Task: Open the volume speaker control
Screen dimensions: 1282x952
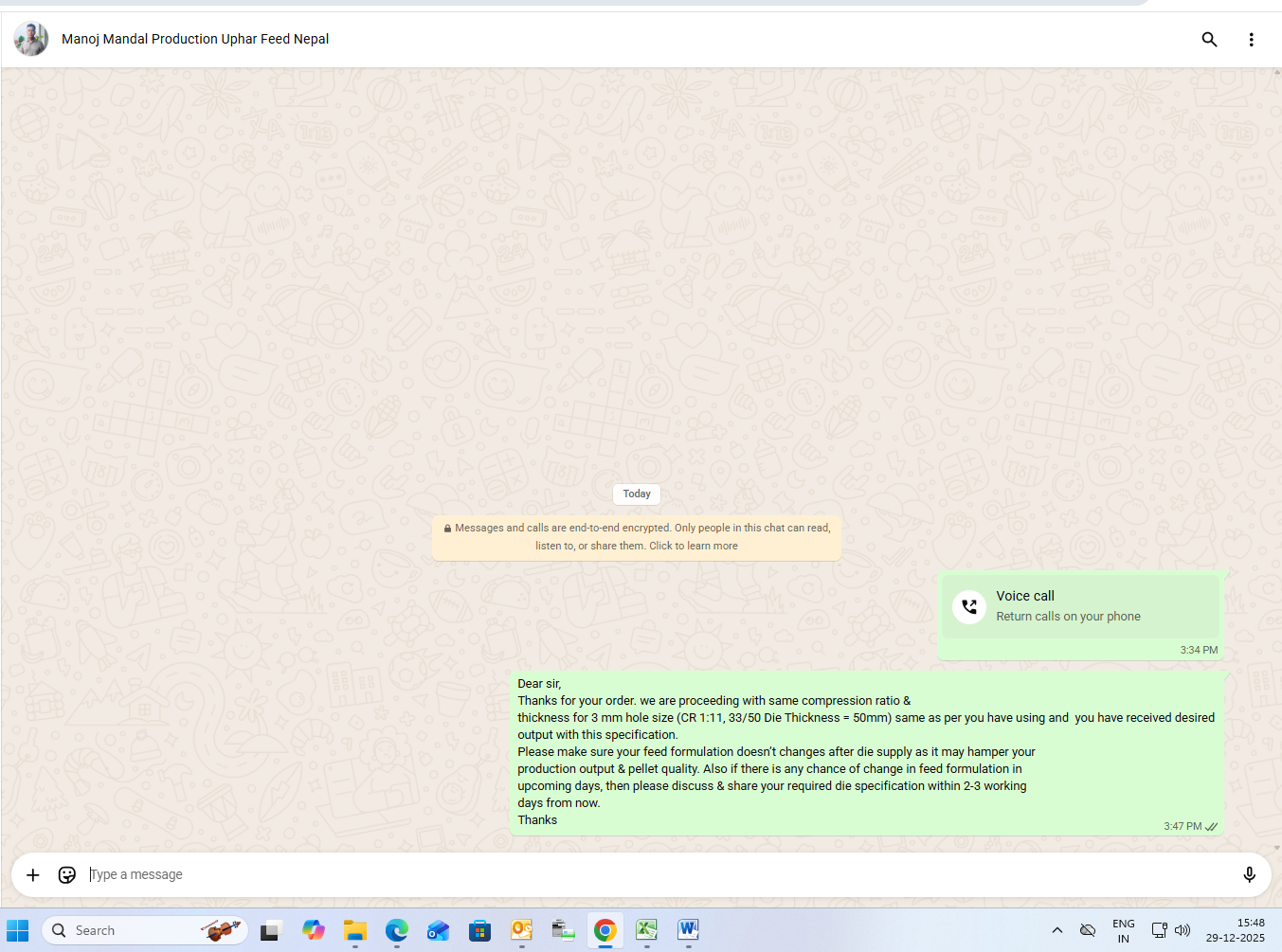Action: pos(1183,930)
